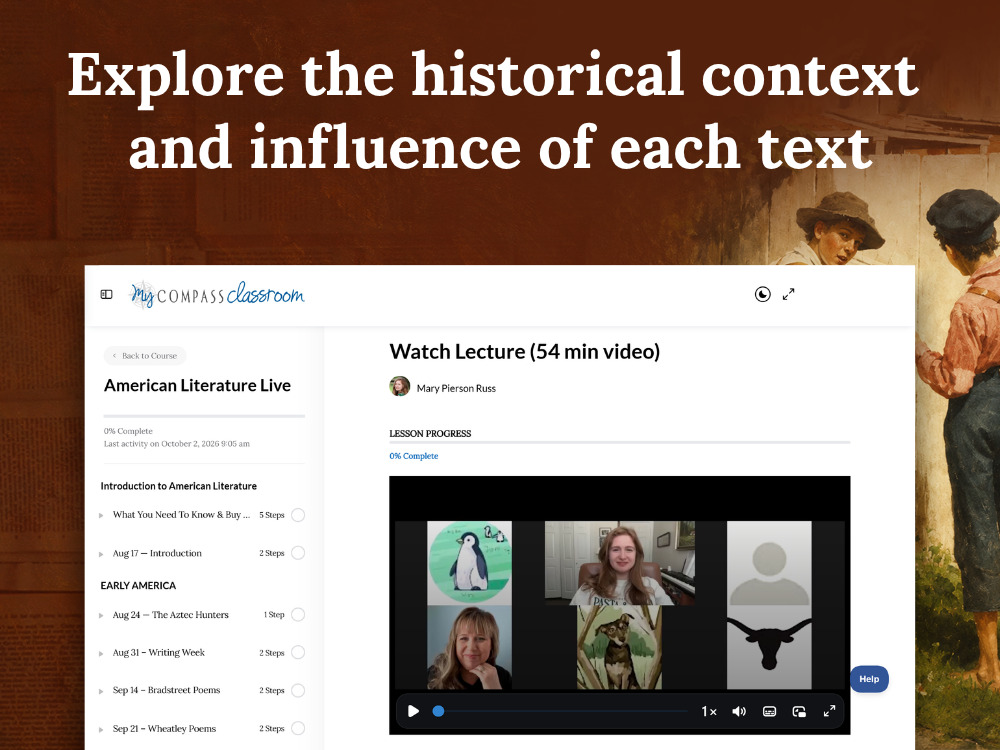Toggle completion circle for Bradstreet Poems
Screen dimensions: 1000x750
[x=298, y=690]
